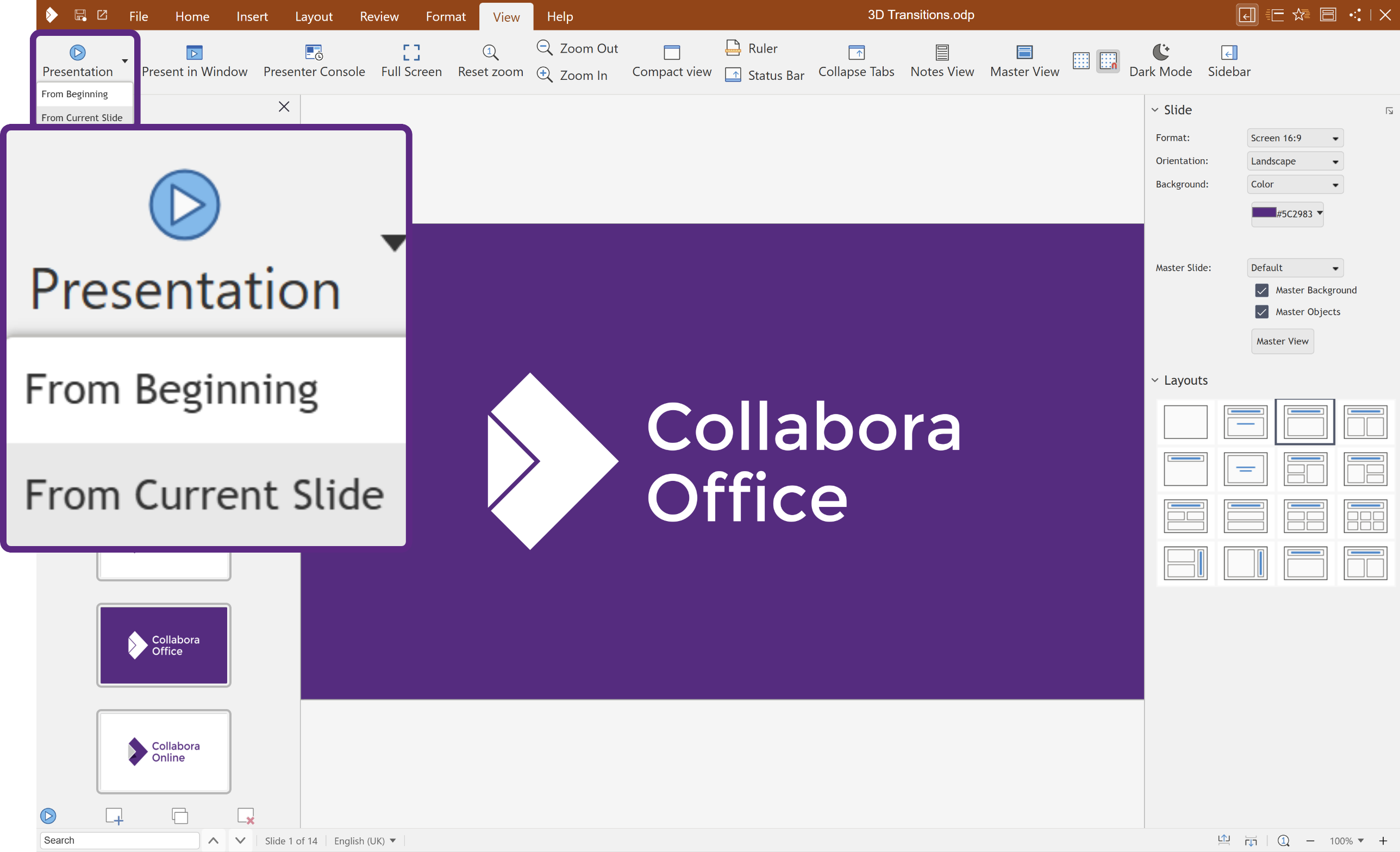Open Notes View
This screenshot has height=852, width=1400.
tap(942, 60)
